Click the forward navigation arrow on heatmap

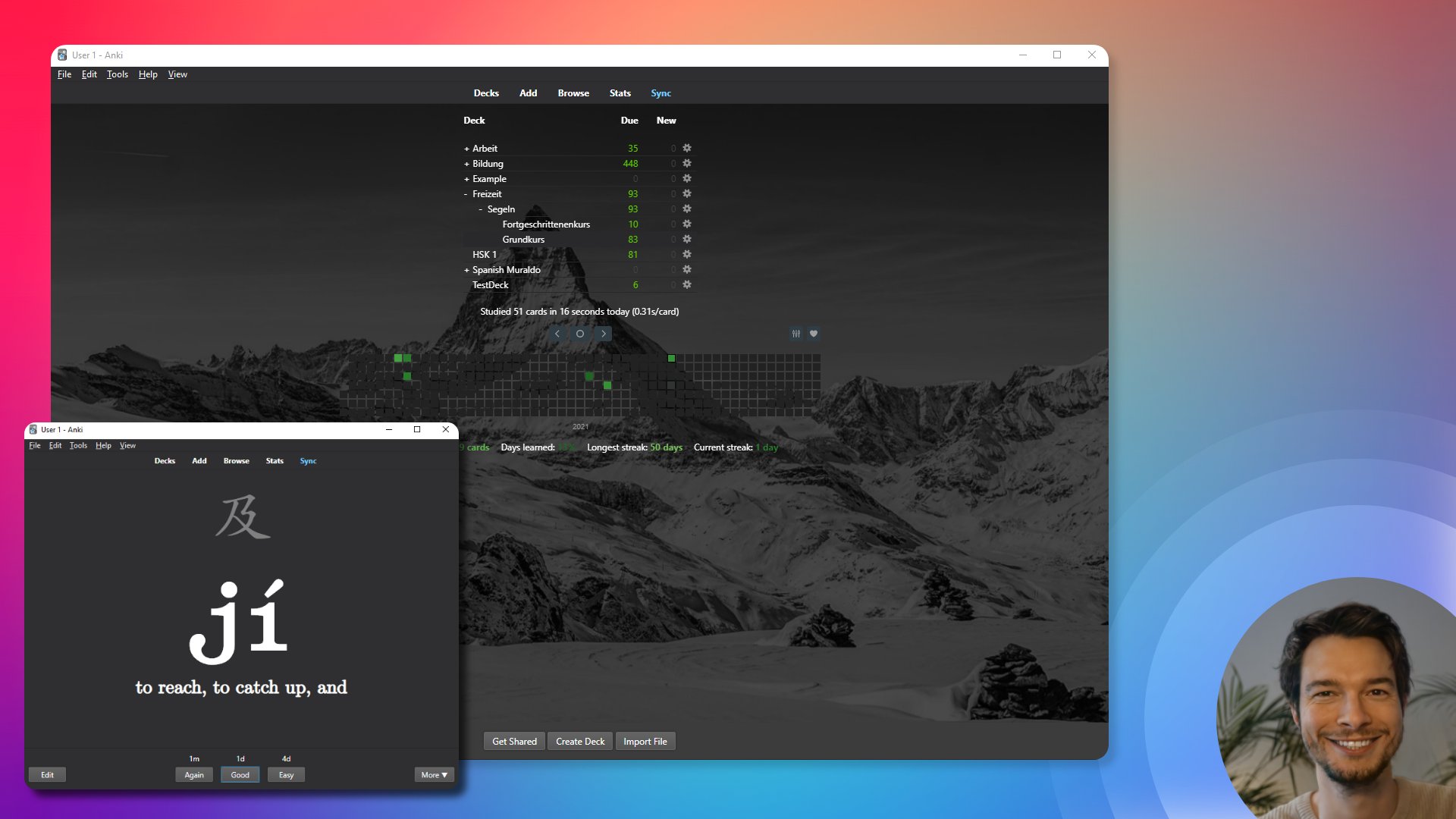pyautogui.click(x=604, y=333)
